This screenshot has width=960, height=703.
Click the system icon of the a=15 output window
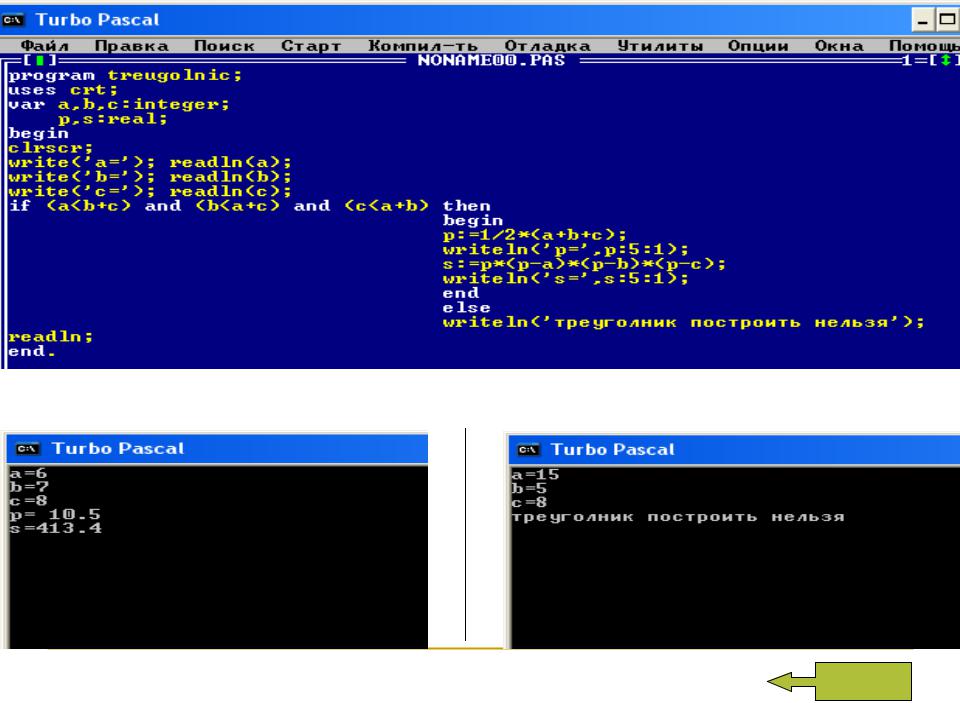(528, 450)
